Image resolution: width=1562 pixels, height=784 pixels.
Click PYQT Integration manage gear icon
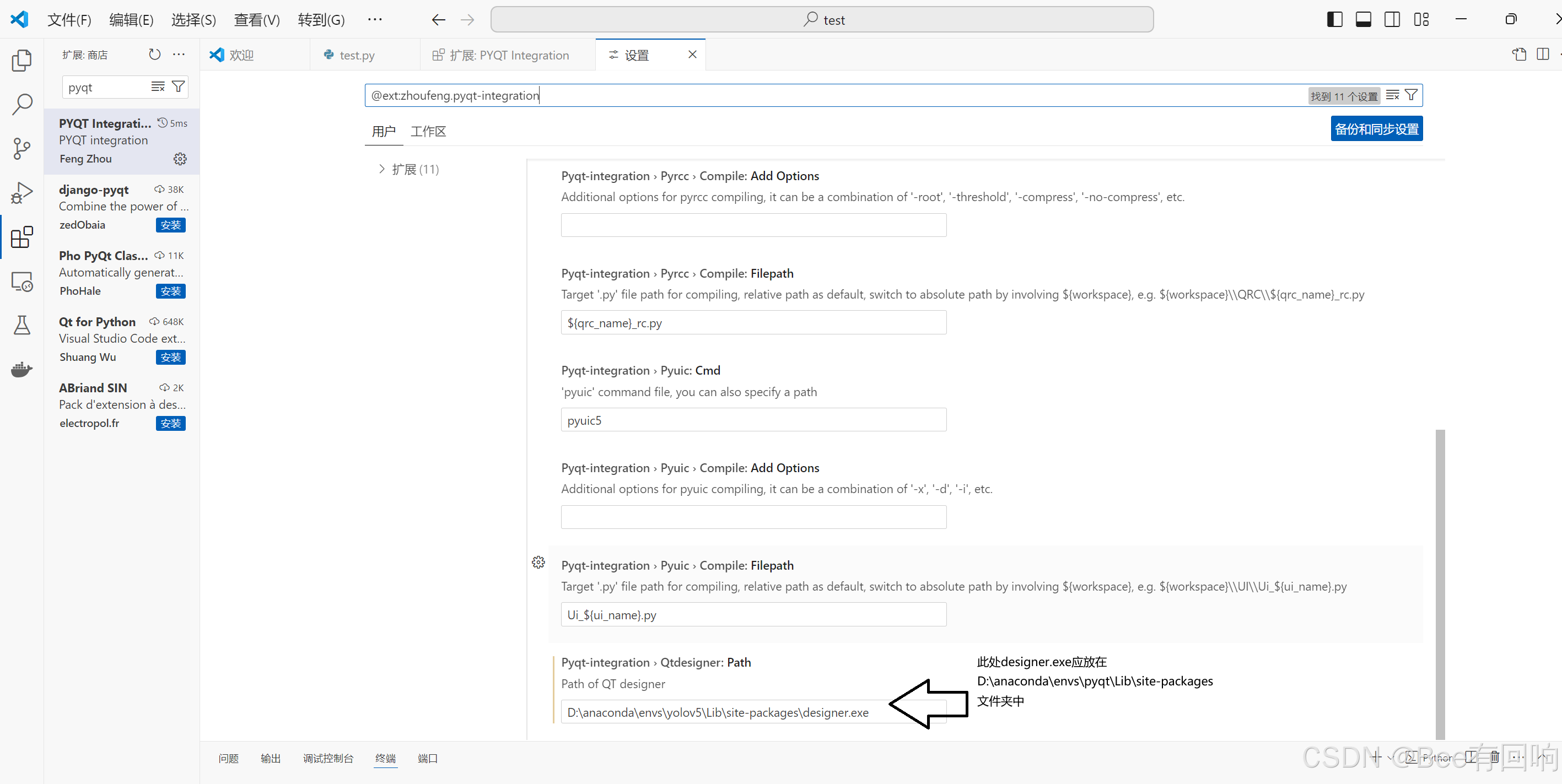[180, 159]
